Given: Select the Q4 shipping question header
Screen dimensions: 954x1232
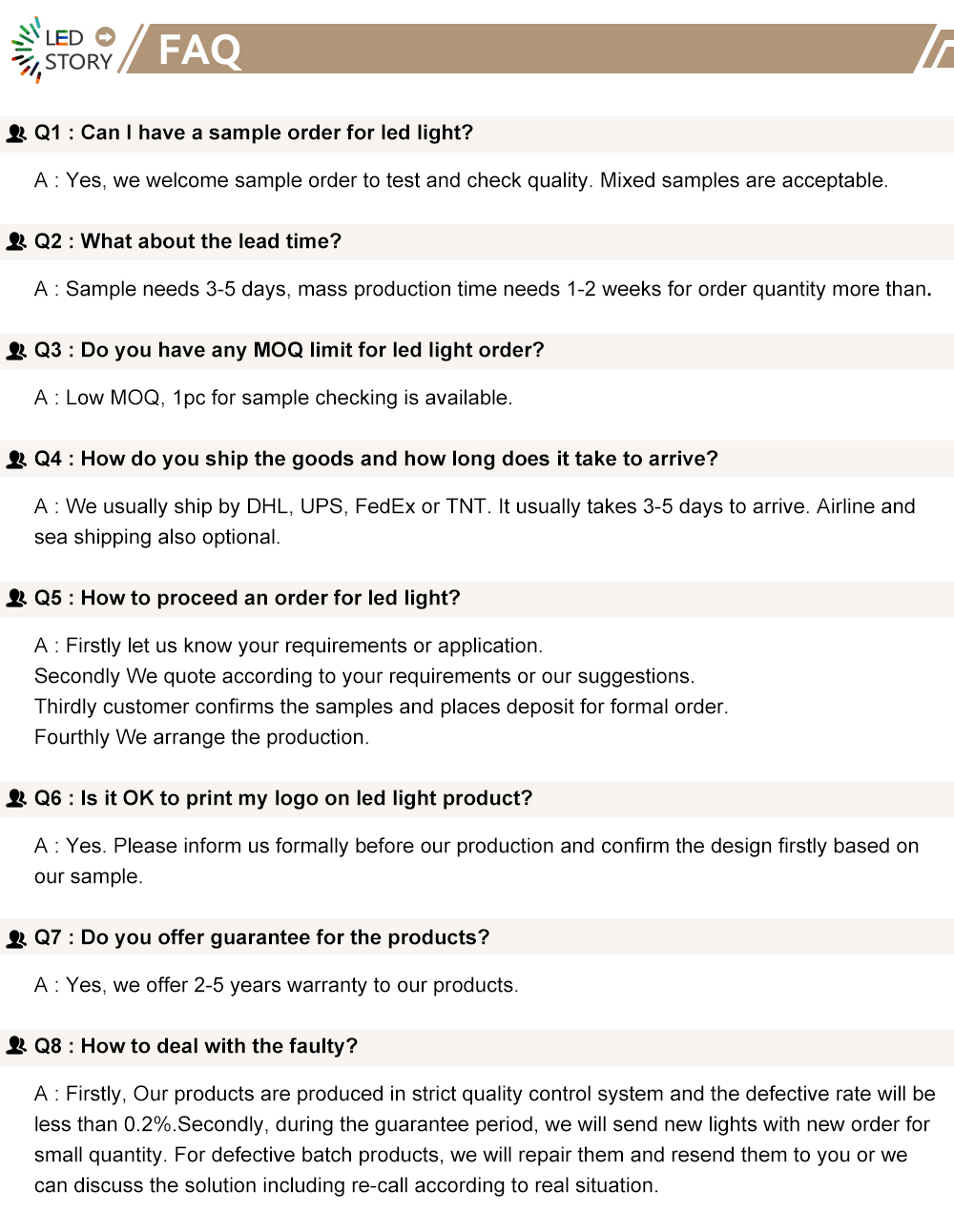Looking at the screenshot, I should click(x=477, y=460).
